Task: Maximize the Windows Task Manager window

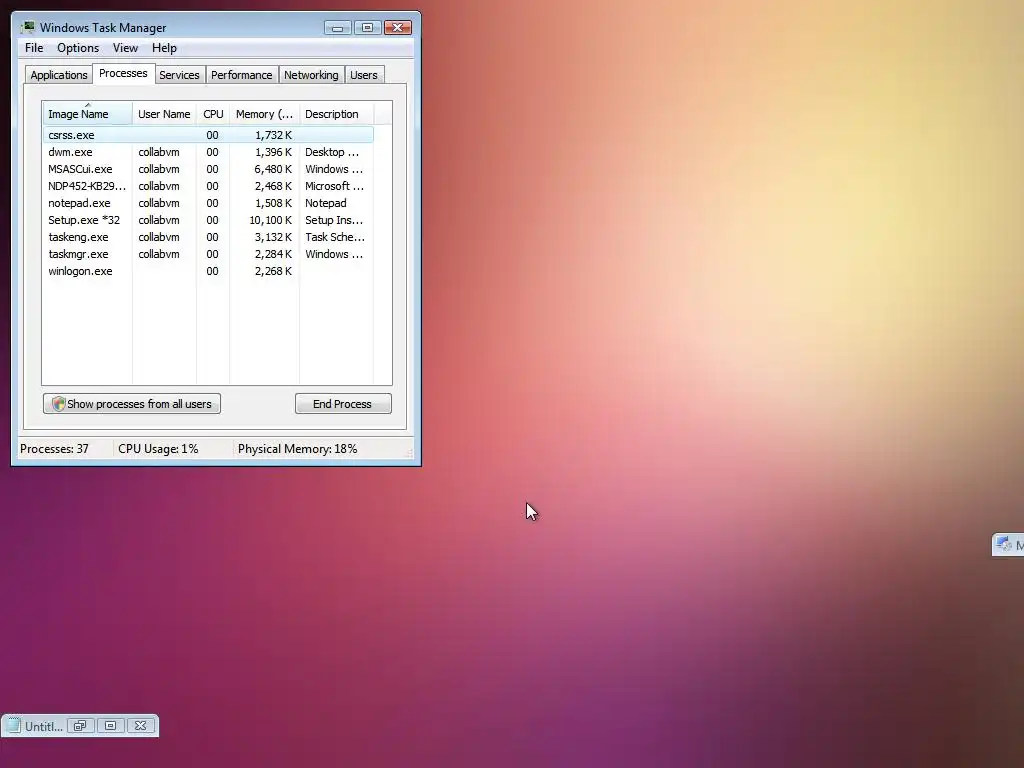Action: [367, 27]
